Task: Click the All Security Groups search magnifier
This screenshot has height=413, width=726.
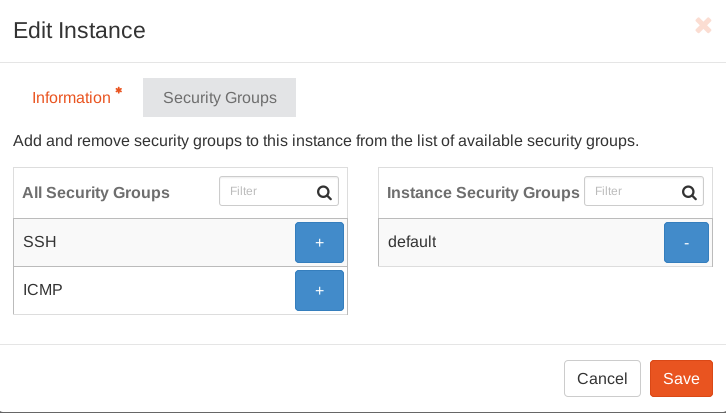Action: (x=324, y=192)
